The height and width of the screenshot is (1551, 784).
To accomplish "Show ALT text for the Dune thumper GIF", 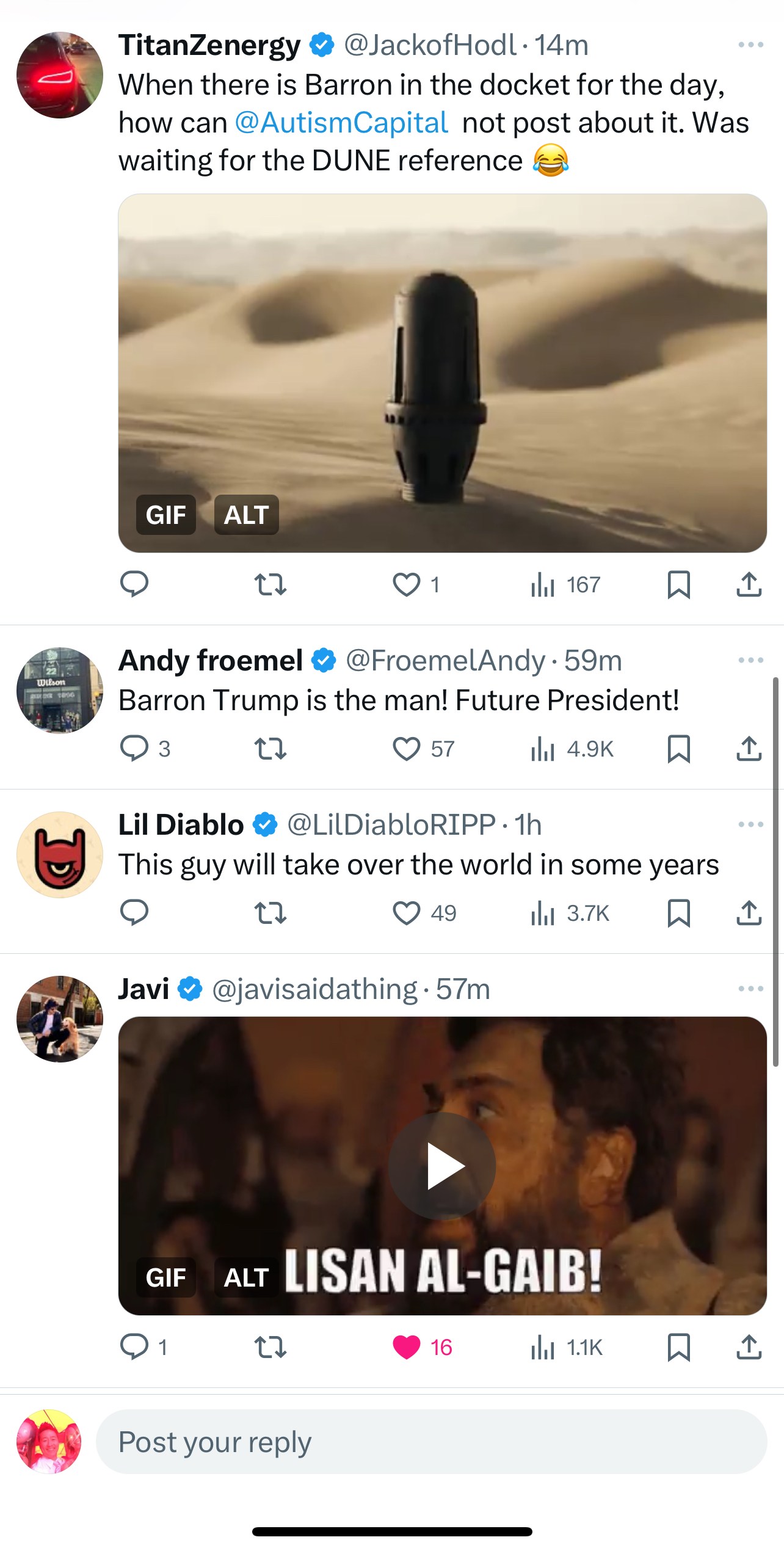I will (x=246, y=515).
